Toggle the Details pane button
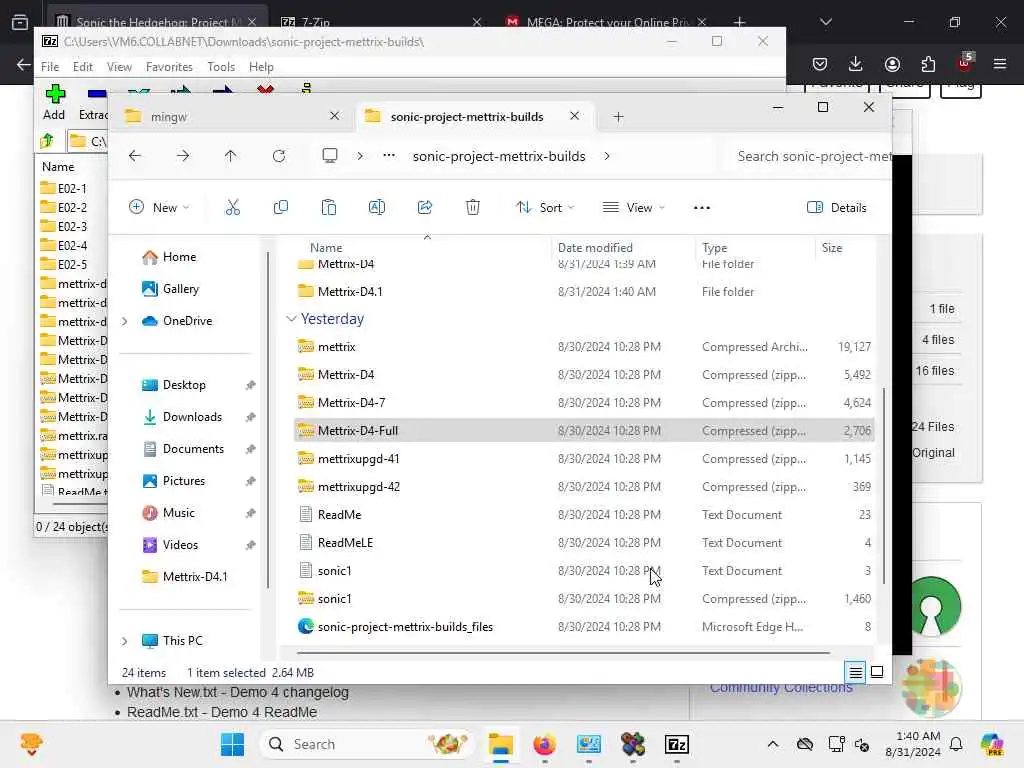The image size is (1024, 768). 837,208
